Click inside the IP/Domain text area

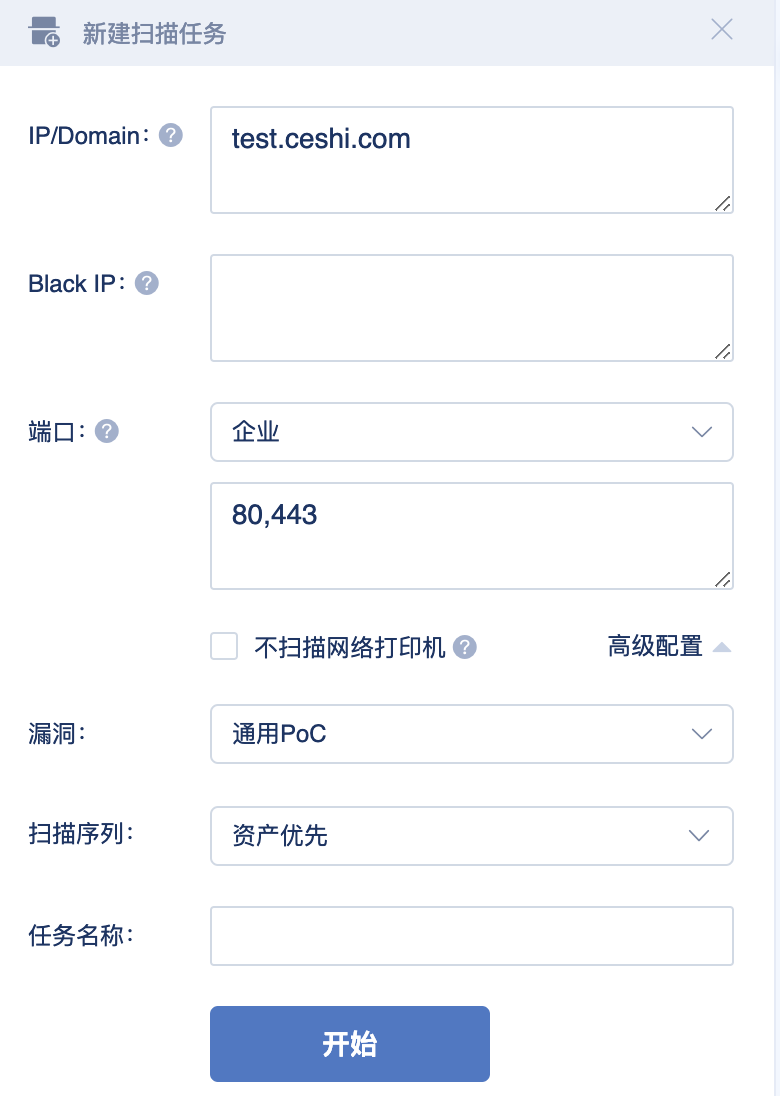coord(472,159)
